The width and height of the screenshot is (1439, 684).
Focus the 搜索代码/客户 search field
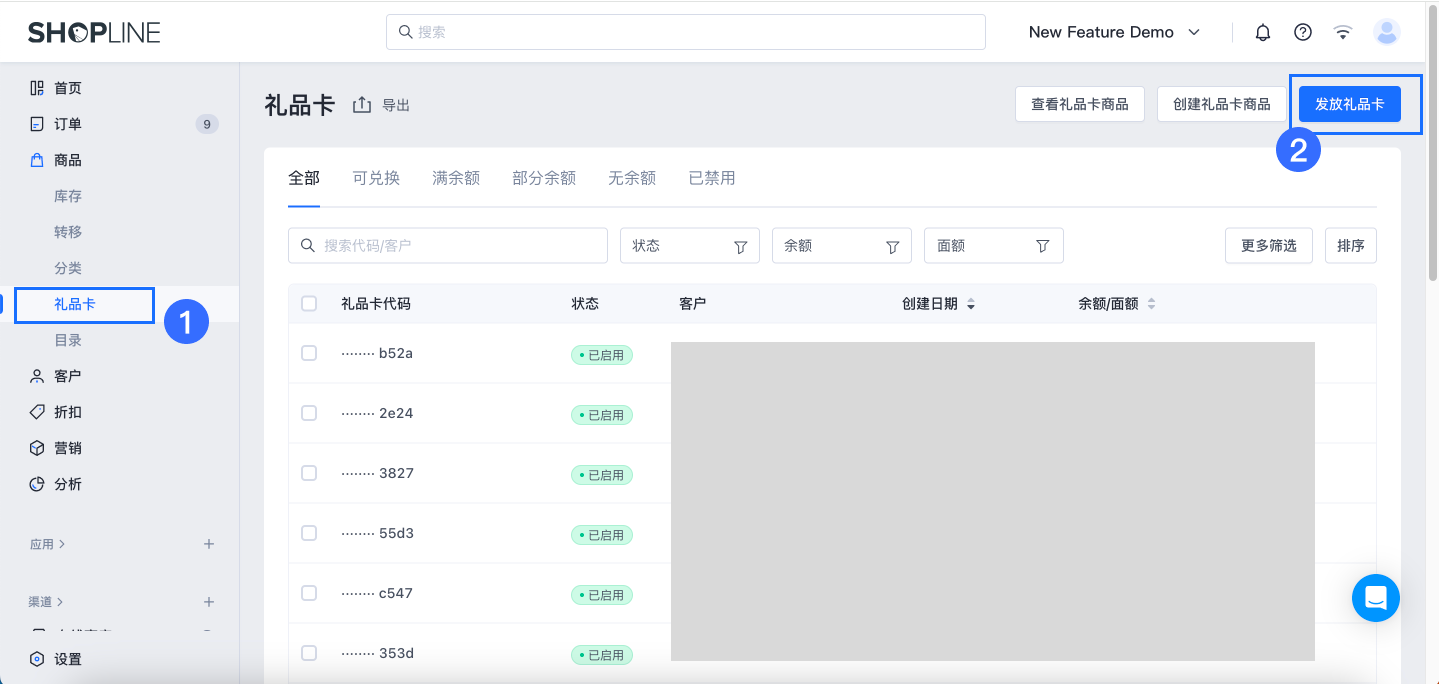click(x=448, y=246)
